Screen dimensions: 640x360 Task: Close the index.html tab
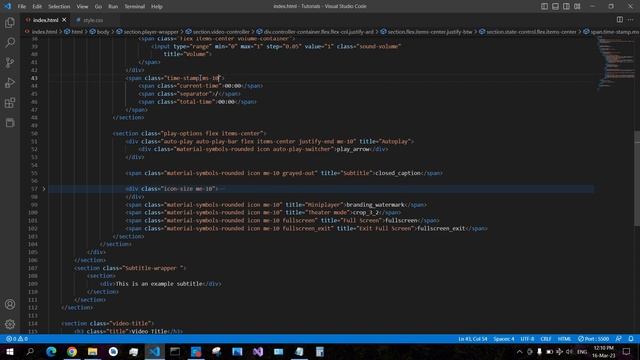(x=64, y=20)
